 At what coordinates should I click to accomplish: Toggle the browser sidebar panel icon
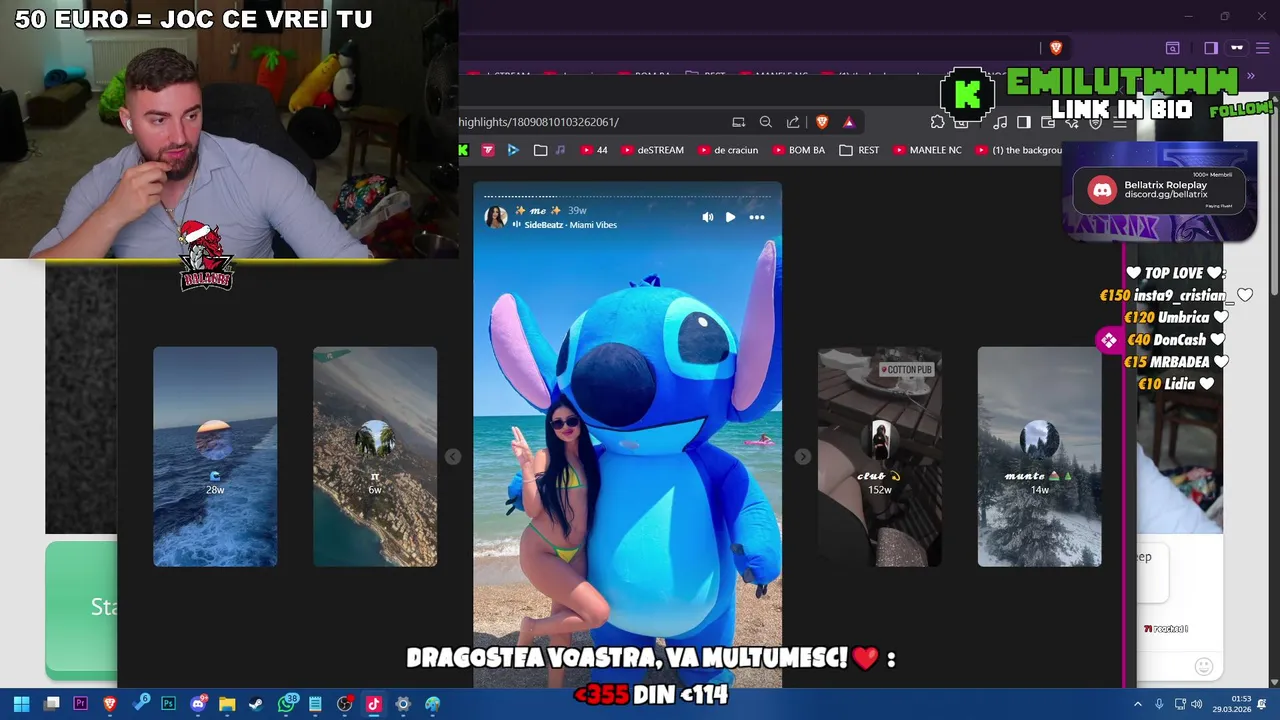click(x=1024, y=122)
